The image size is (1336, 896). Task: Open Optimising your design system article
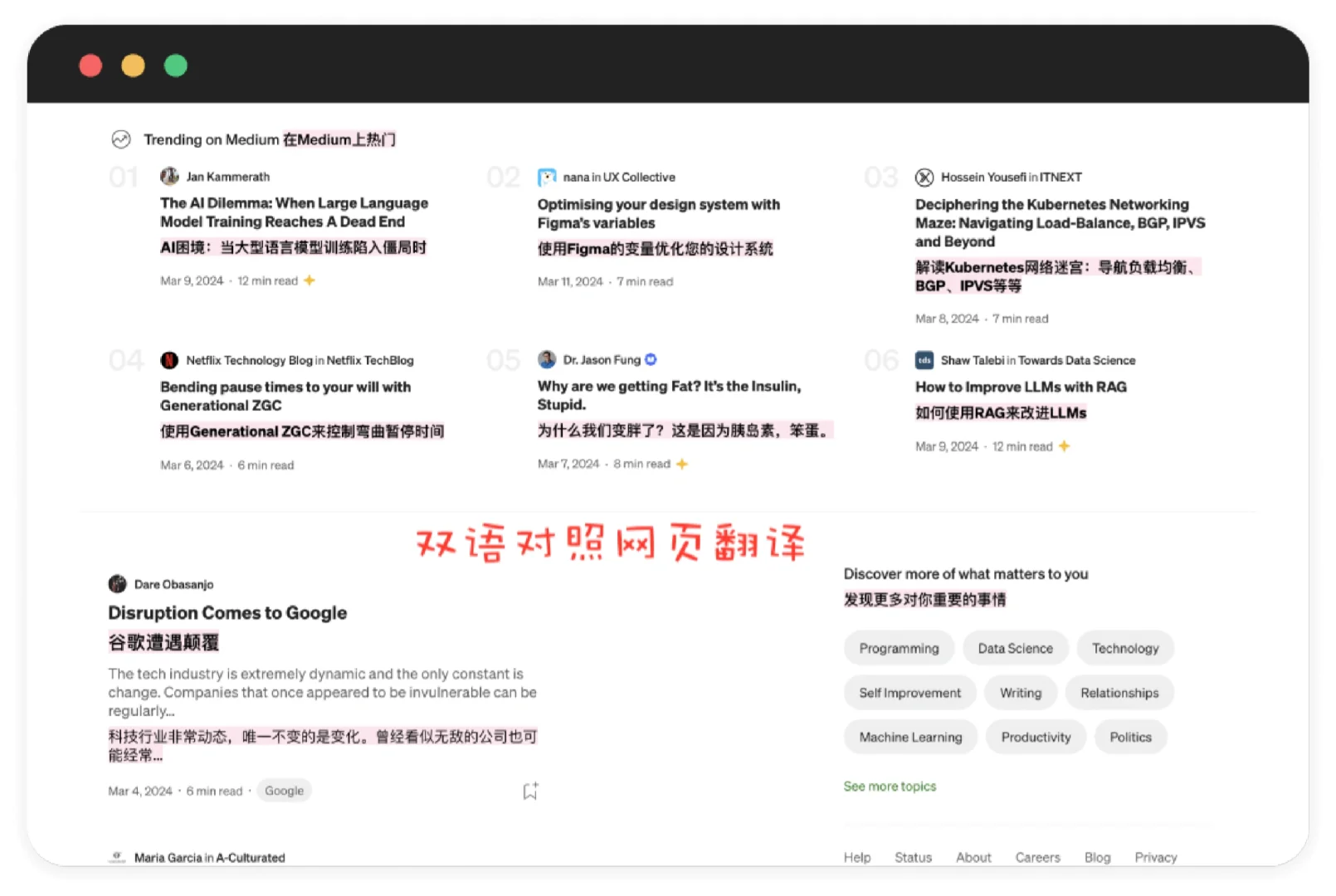coord(658,213)
